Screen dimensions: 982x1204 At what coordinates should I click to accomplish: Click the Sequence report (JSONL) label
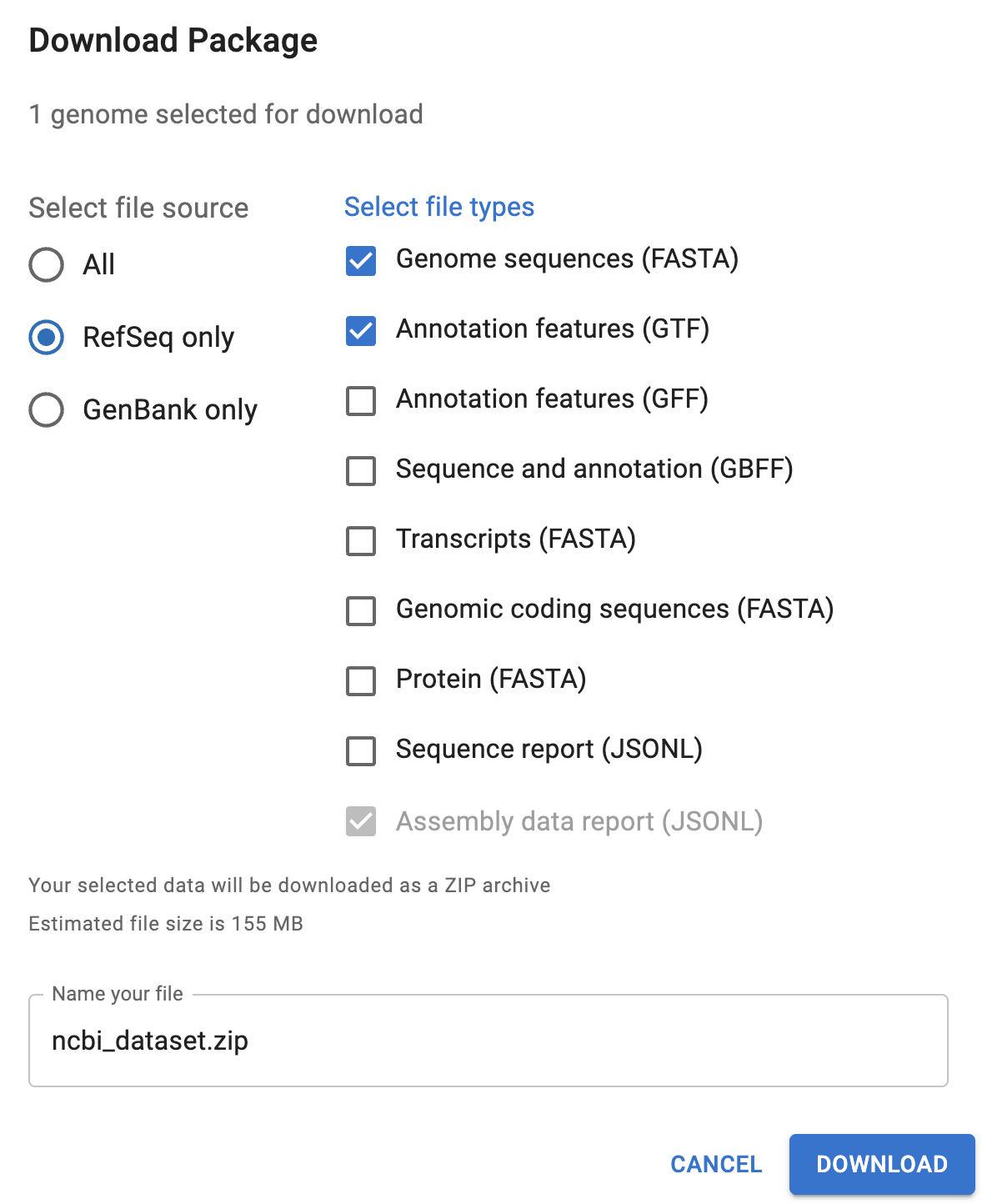(x=549, y=750)
